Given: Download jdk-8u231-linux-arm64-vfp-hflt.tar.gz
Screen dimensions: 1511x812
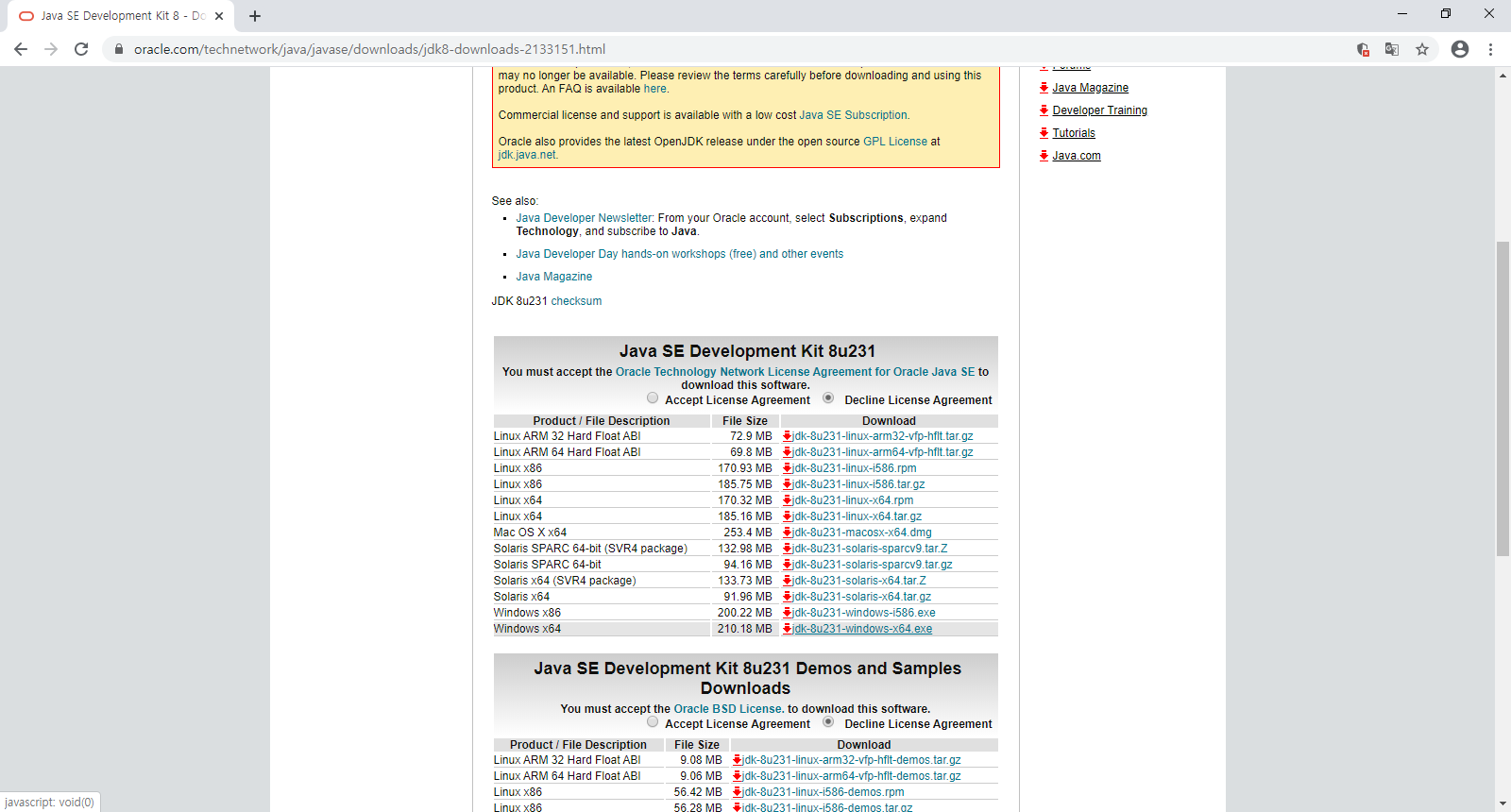Looking at the screenshot, I should tap(883, 452).
